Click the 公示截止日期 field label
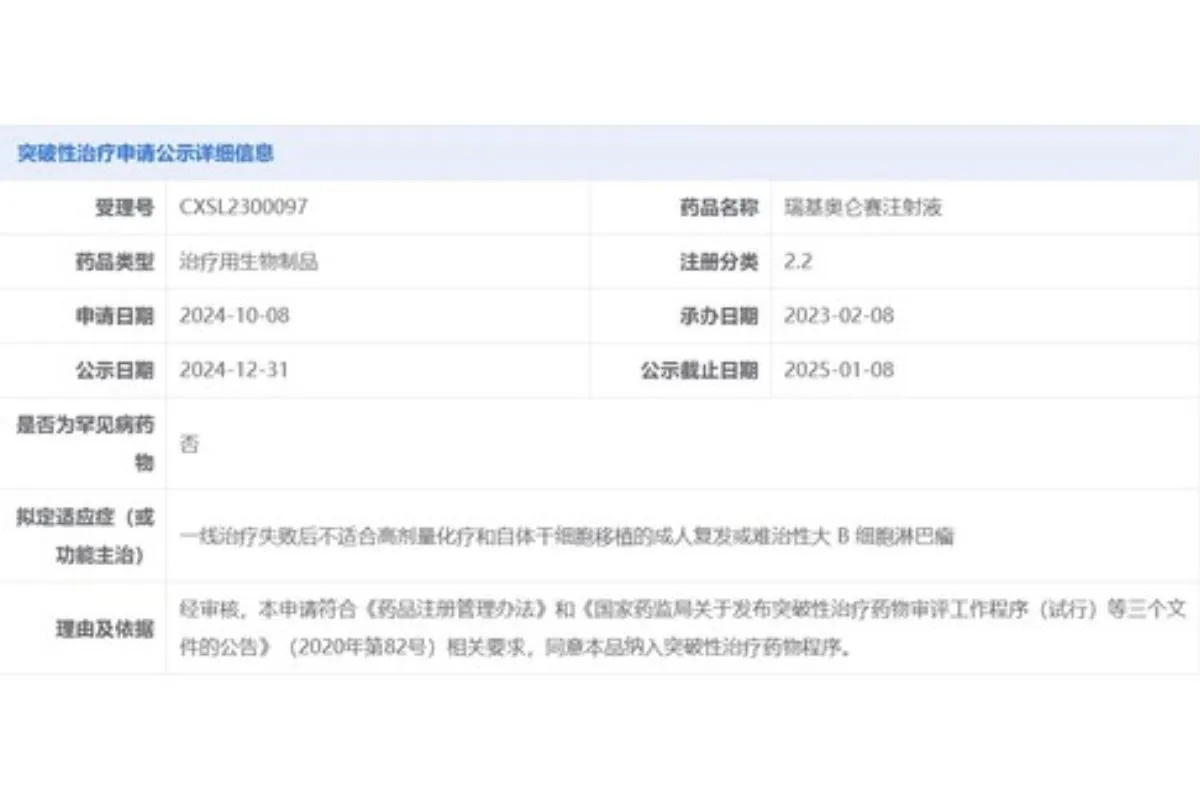 click(x=699, y=370)
